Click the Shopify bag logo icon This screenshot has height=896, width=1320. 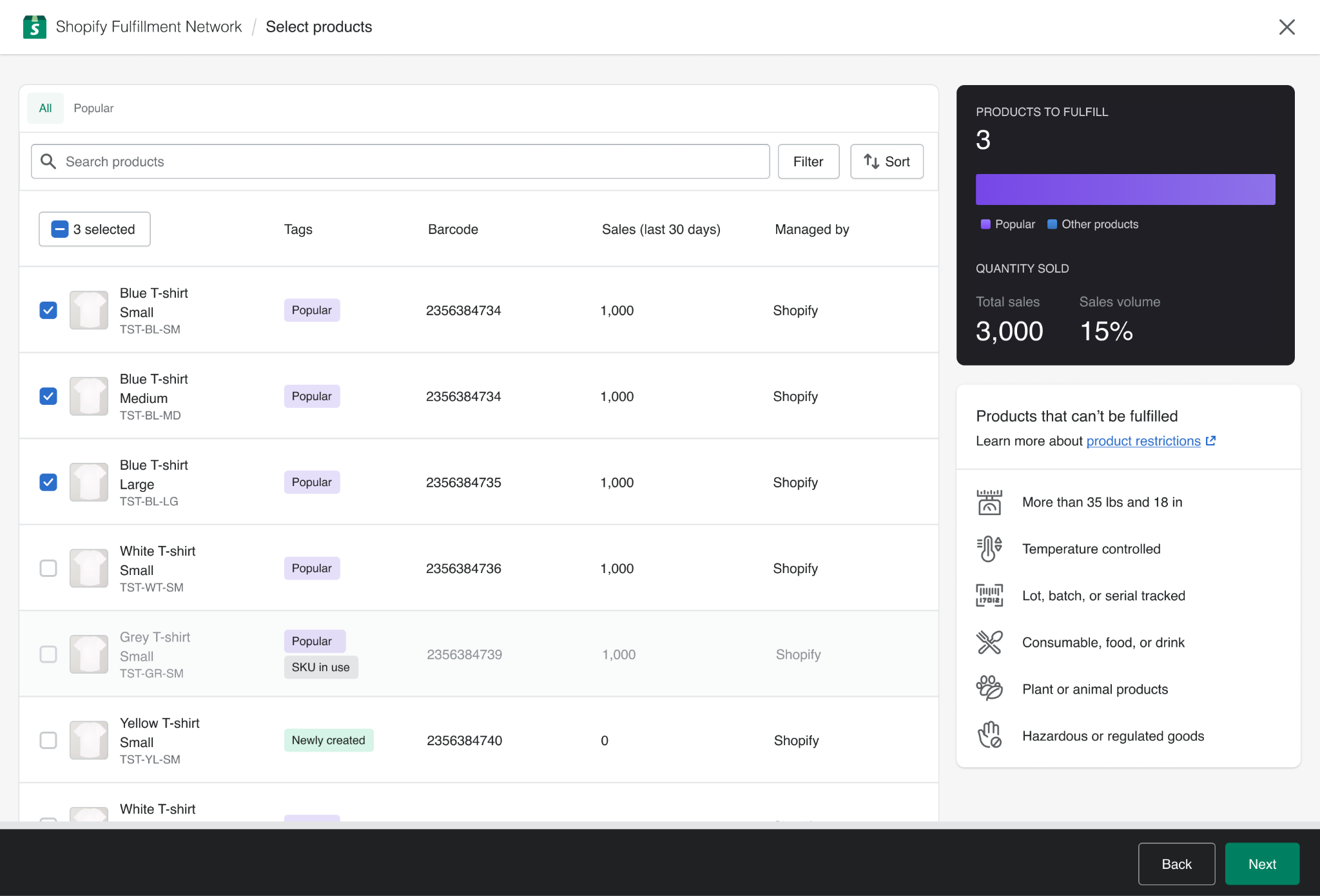35,26
